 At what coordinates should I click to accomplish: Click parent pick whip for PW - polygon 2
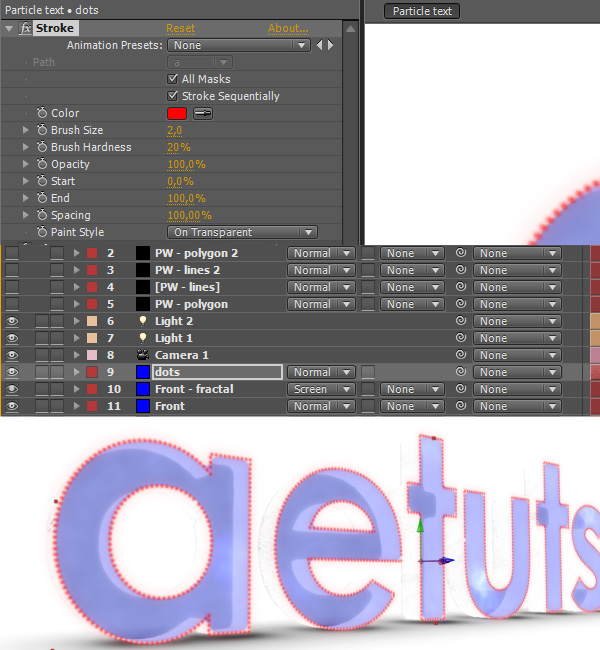tap(461, 252)
